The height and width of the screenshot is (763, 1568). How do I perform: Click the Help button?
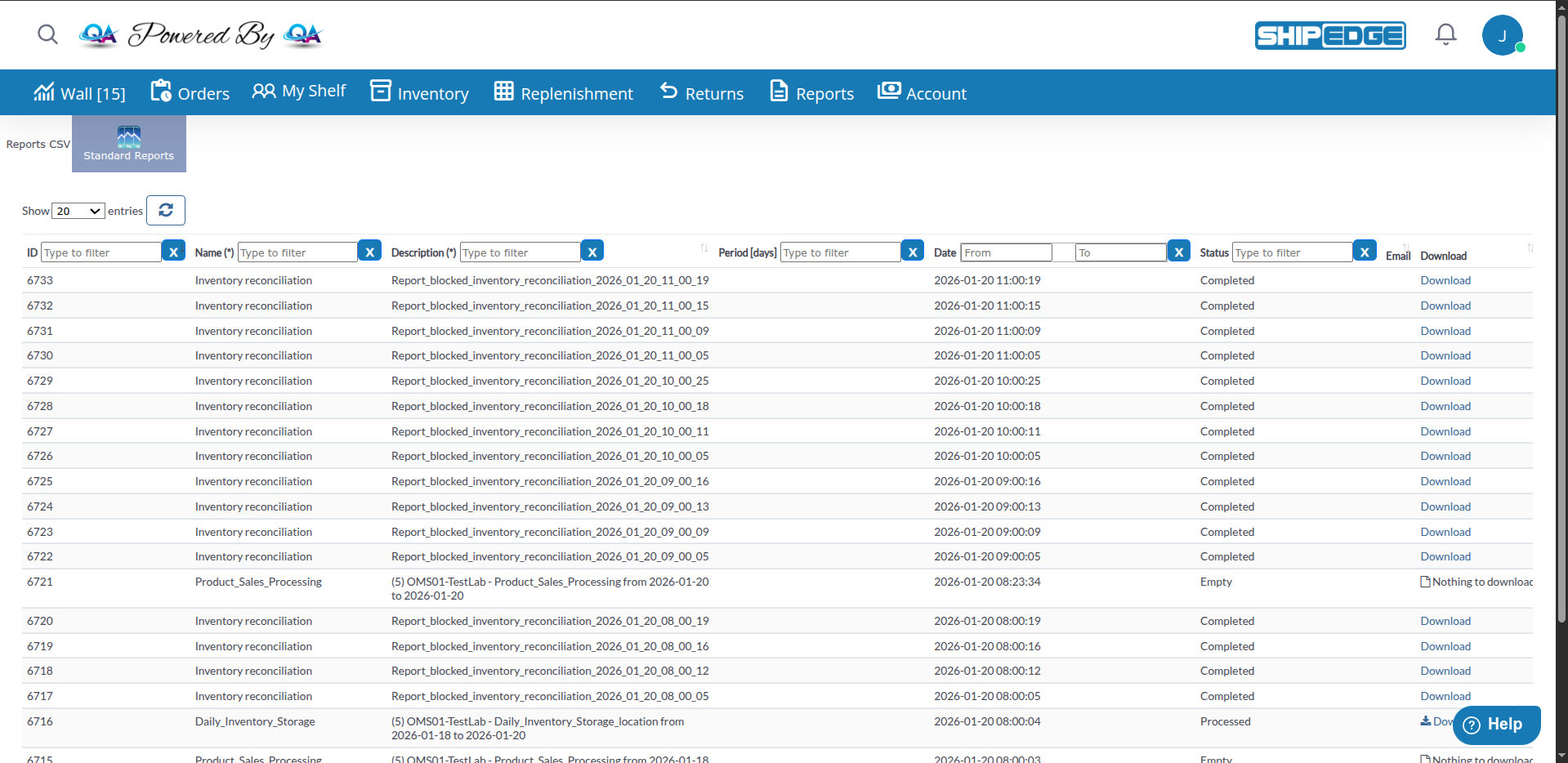1496,725
